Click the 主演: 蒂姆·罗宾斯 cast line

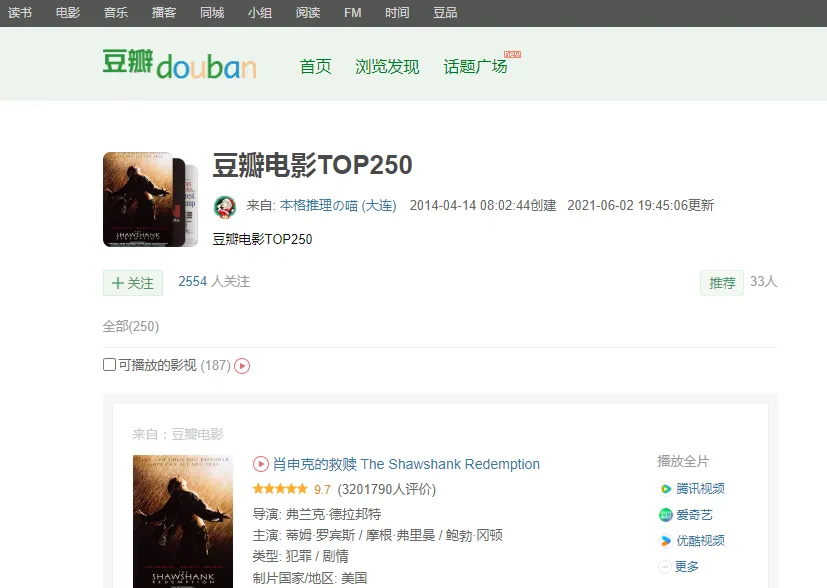(378, 535)
